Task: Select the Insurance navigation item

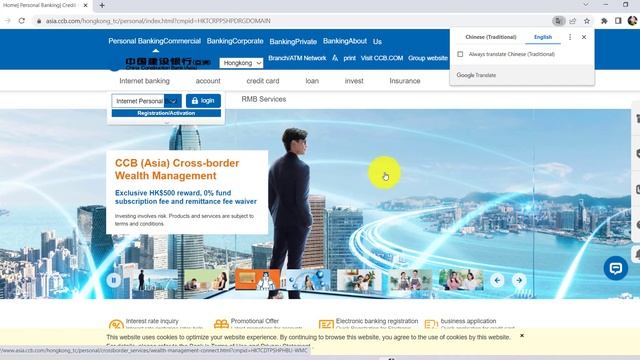Action: coord(404,81)
